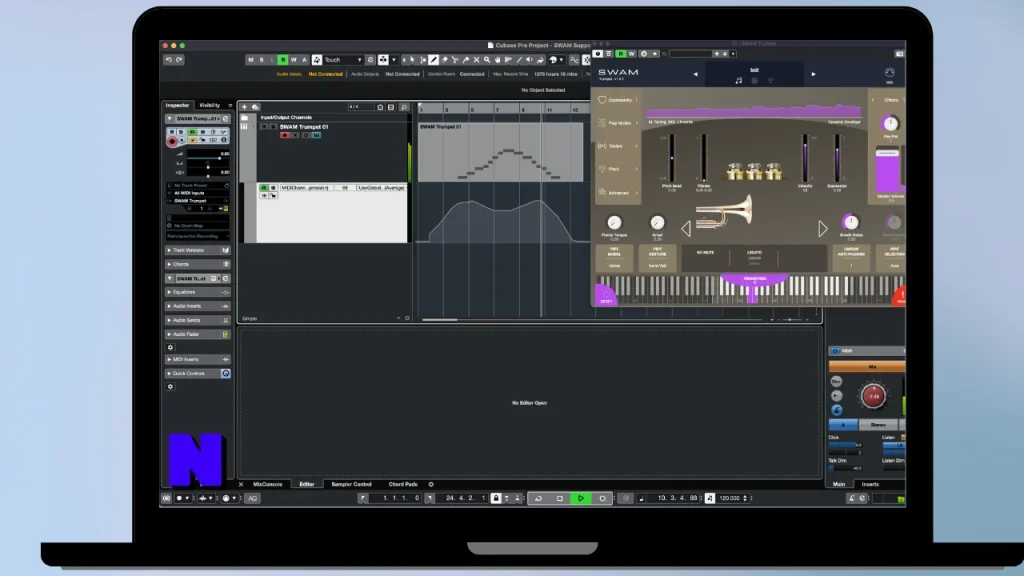Turn the red Control Room volume knob
This screenshot has height=576, width=1024.
[x=873, y=396]
